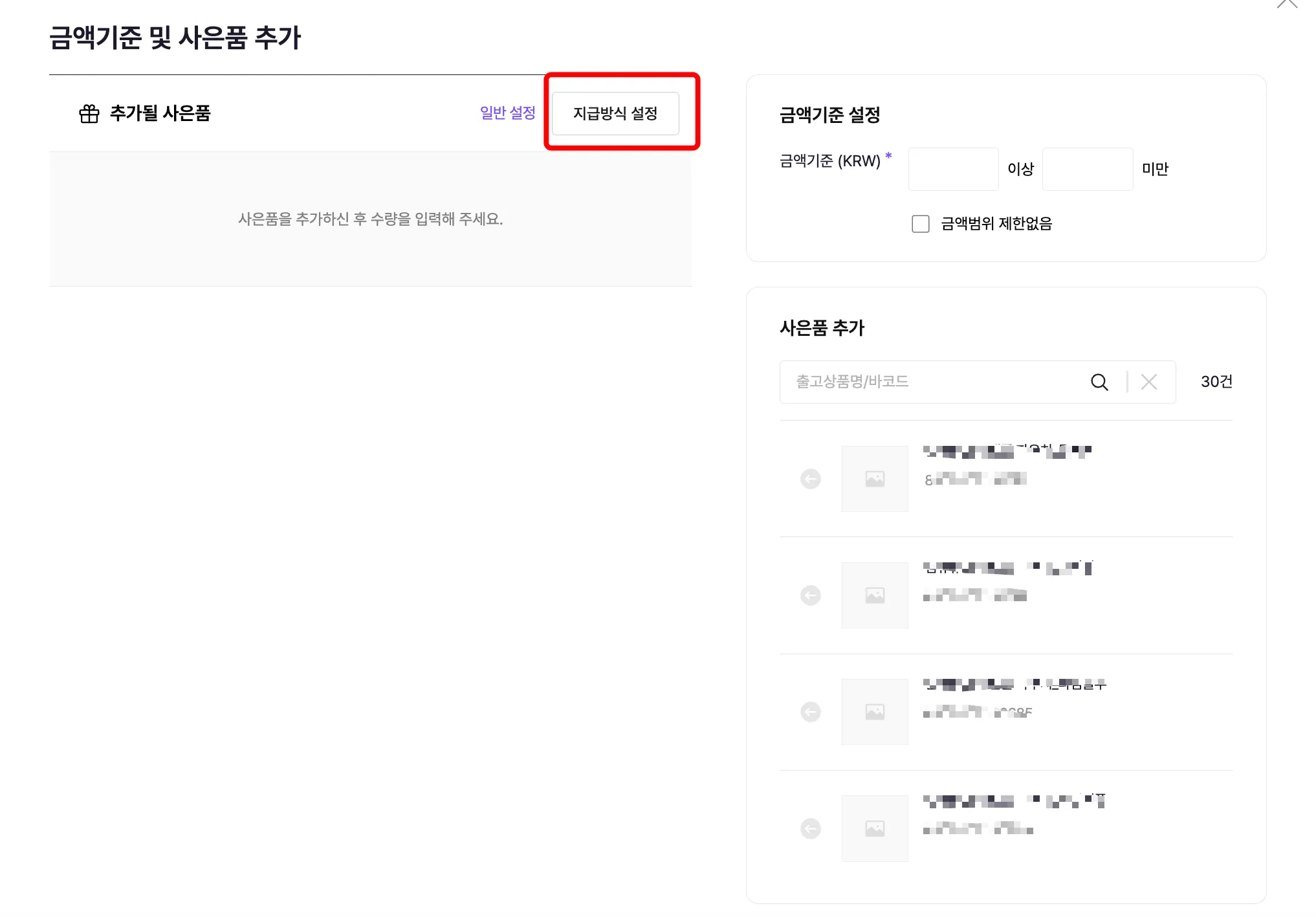Focus the 출고상품명/바코드 search field
The height and width of the screenshot is (917, 1316).
click(x=932, y=382)
